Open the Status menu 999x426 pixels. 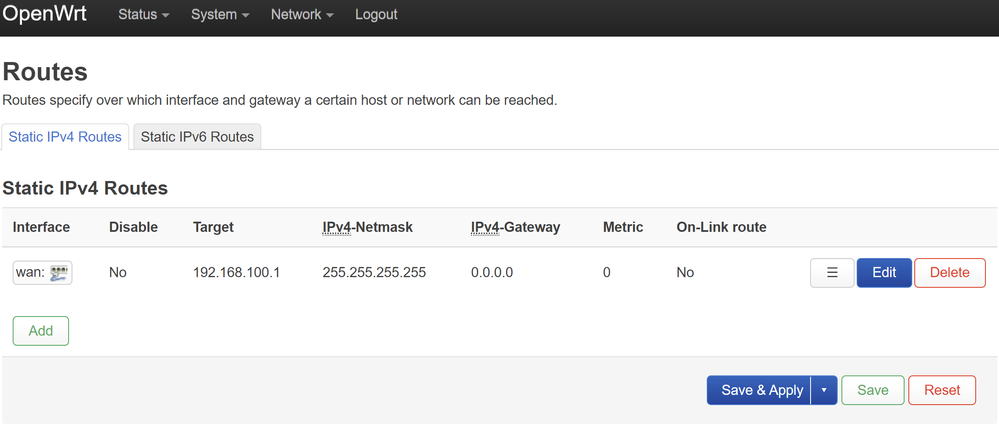tap(143, 15)
